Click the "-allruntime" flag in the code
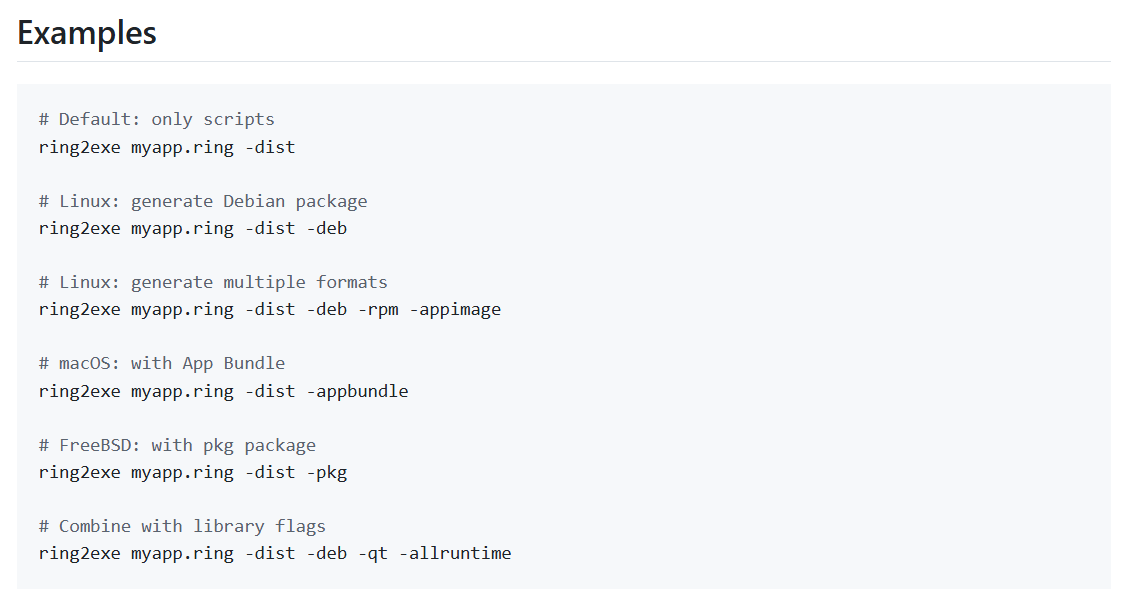The height and width of the screenshot is (602, 1126). [455, 553]
